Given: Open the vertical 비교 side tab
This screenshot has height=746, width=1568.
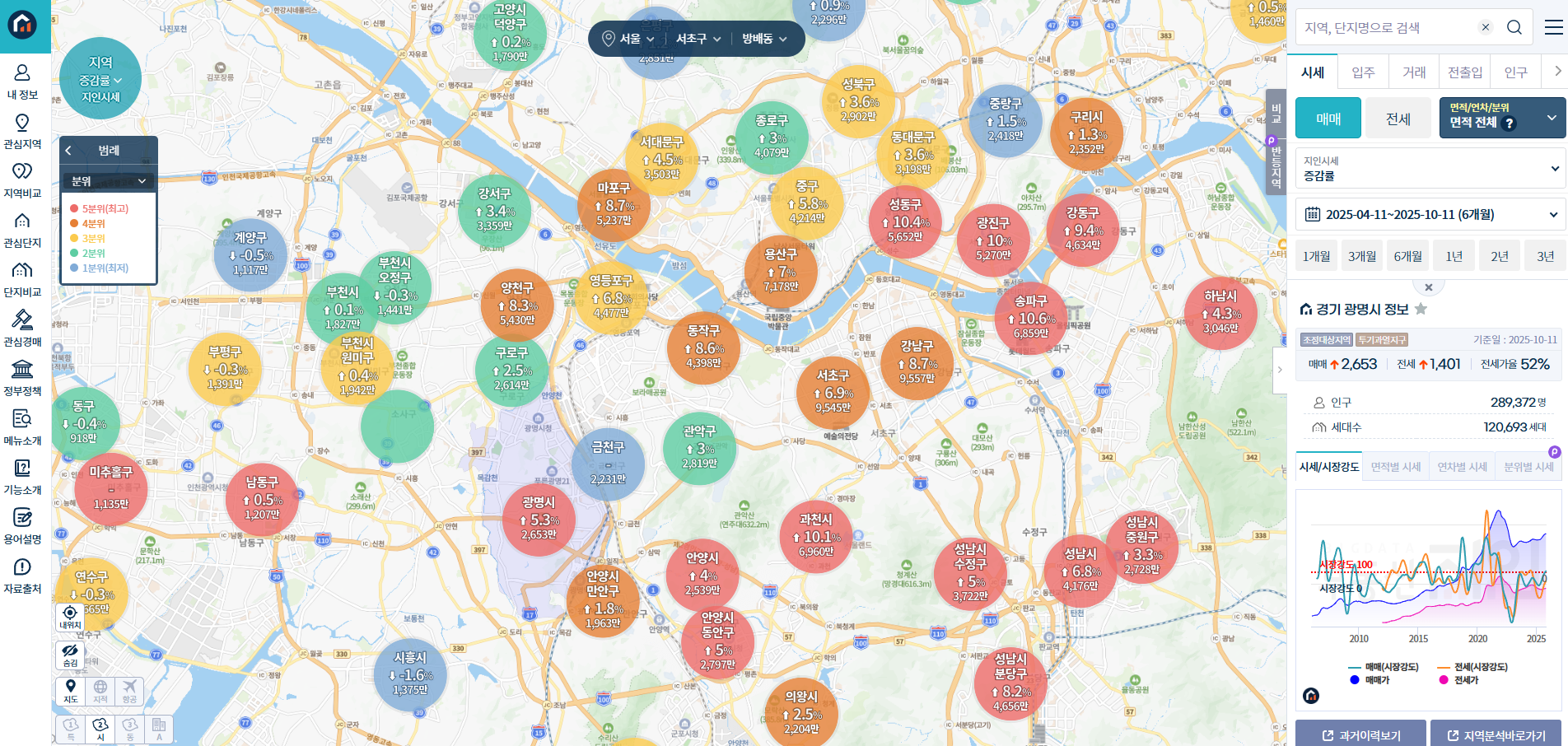Looking at the screenshot, I should click(1276, 112).
